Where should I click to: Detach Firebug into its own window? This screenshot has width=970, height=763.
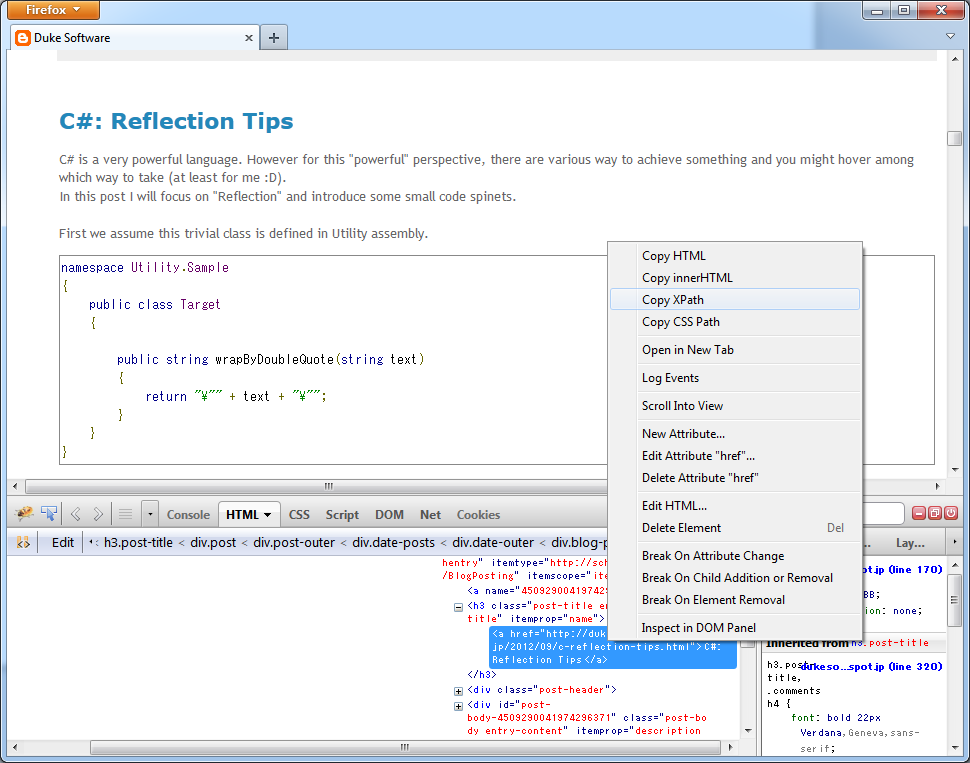click(934, 512)
